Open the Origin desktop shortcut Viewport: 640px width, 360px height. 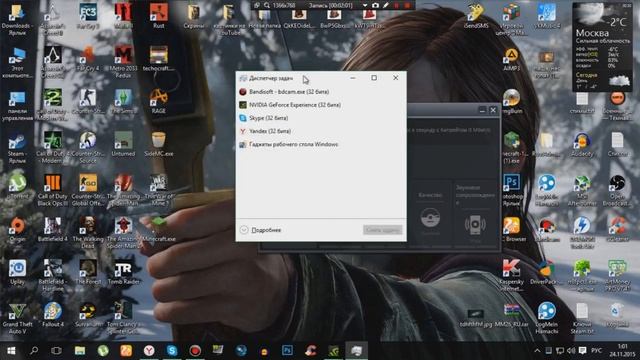(x=17, y=229)
